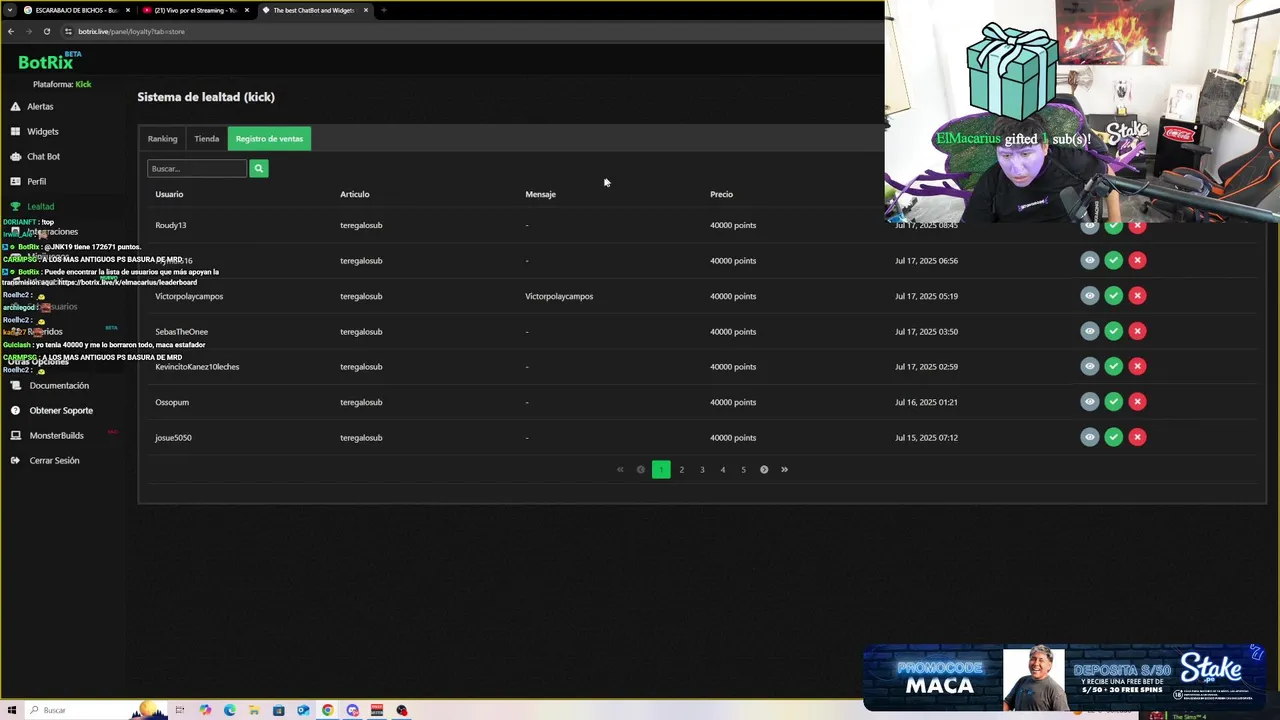Click the Stake MACA promo banner
1280x720 pixels.
[x=1066, y=678]
